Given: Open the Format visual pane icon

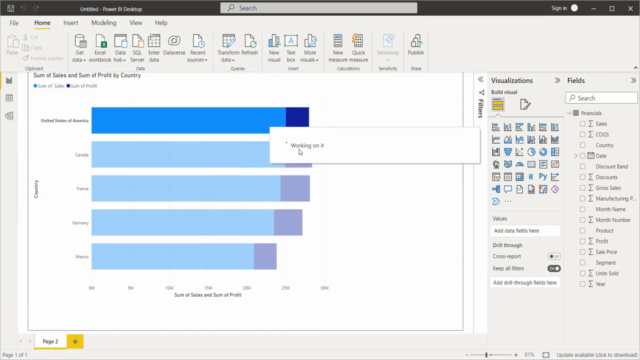Looking at the screenshot, I should [525, 104].
